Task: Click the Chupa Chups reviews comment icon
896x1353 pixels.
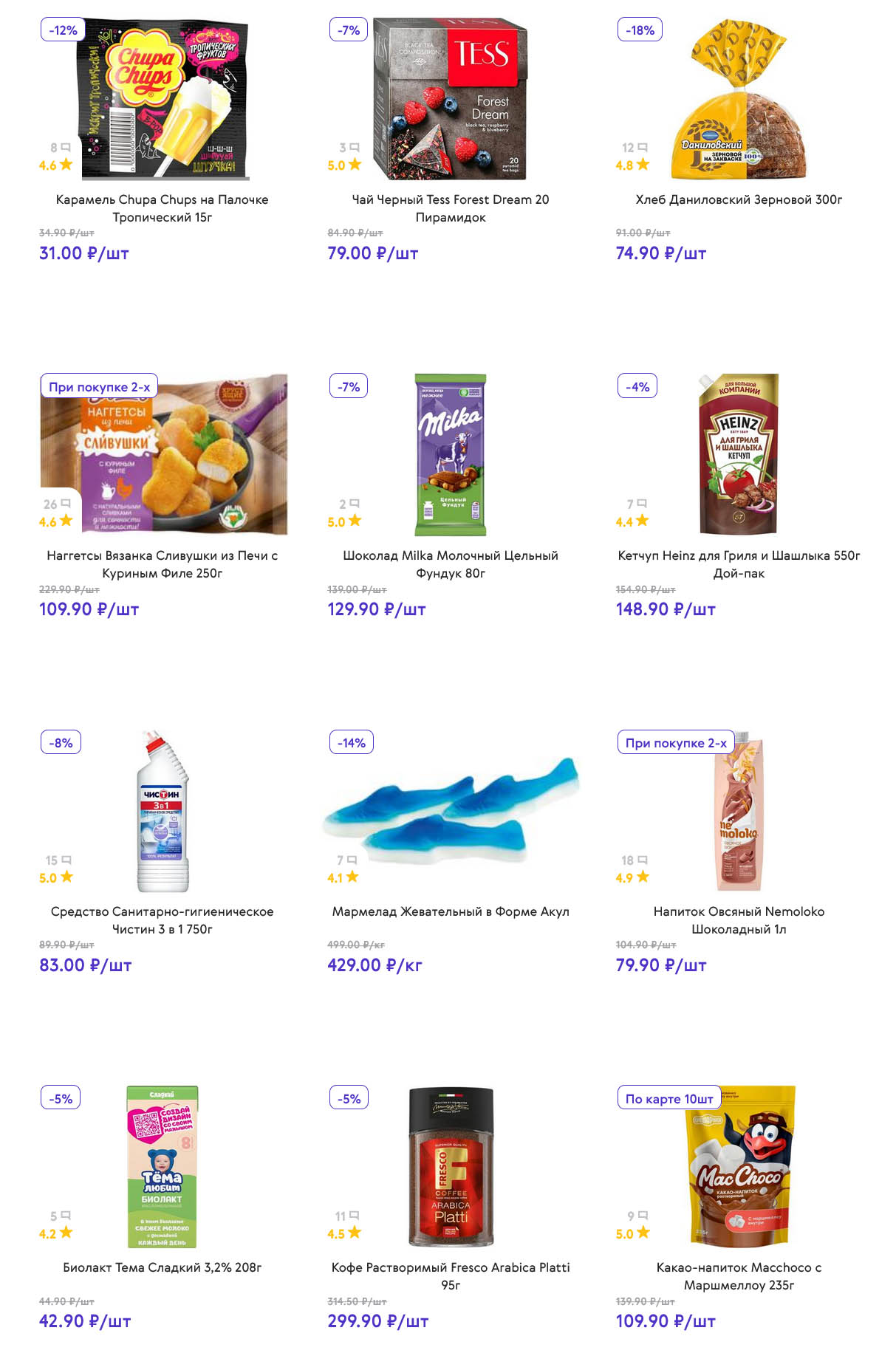Action: pyautogui.click(x=66, y=148)
